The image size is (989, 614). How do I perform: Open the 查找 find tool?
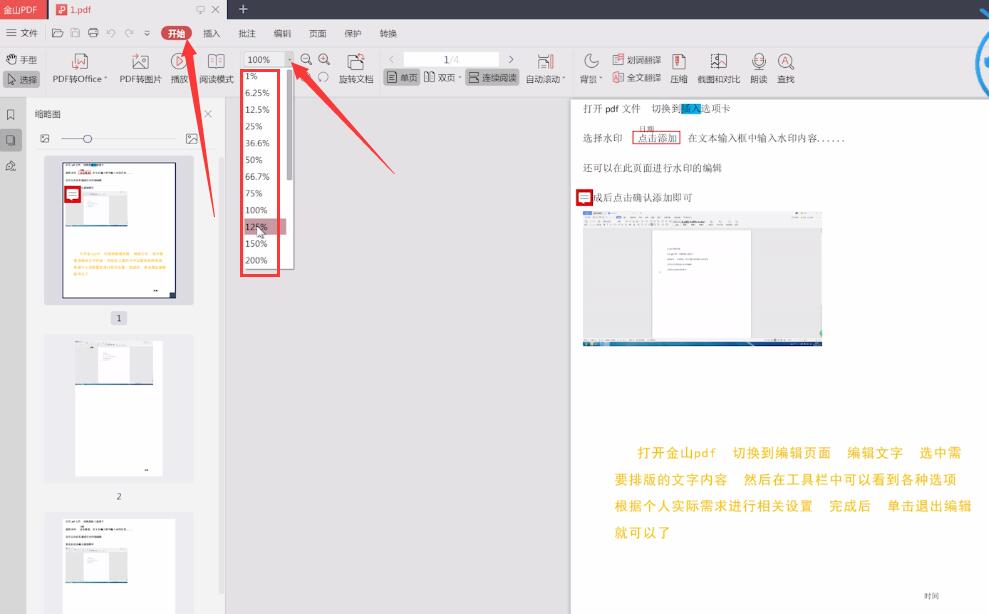click(785, 69)
